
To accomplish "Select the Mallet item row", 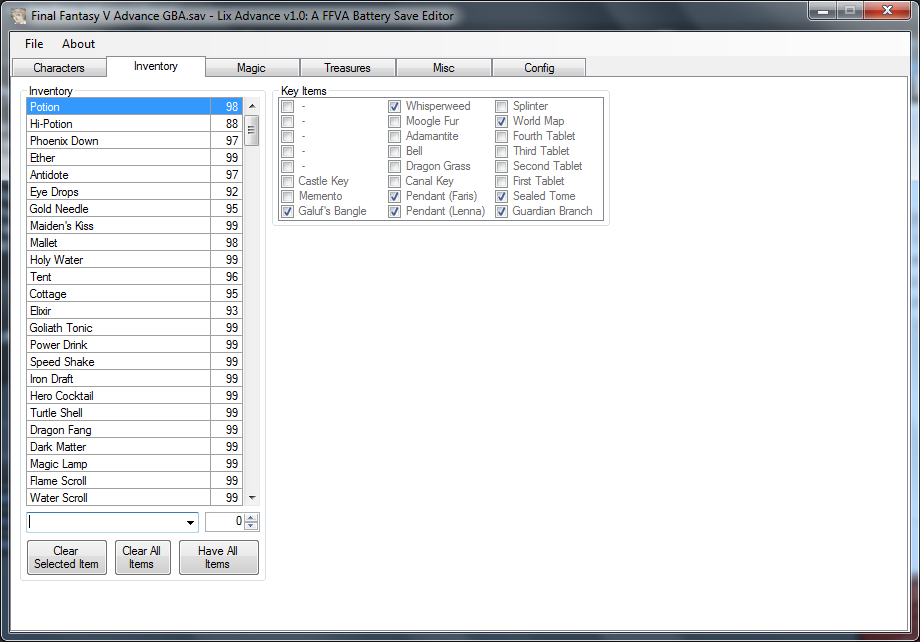I will click(x=134, y=243).
